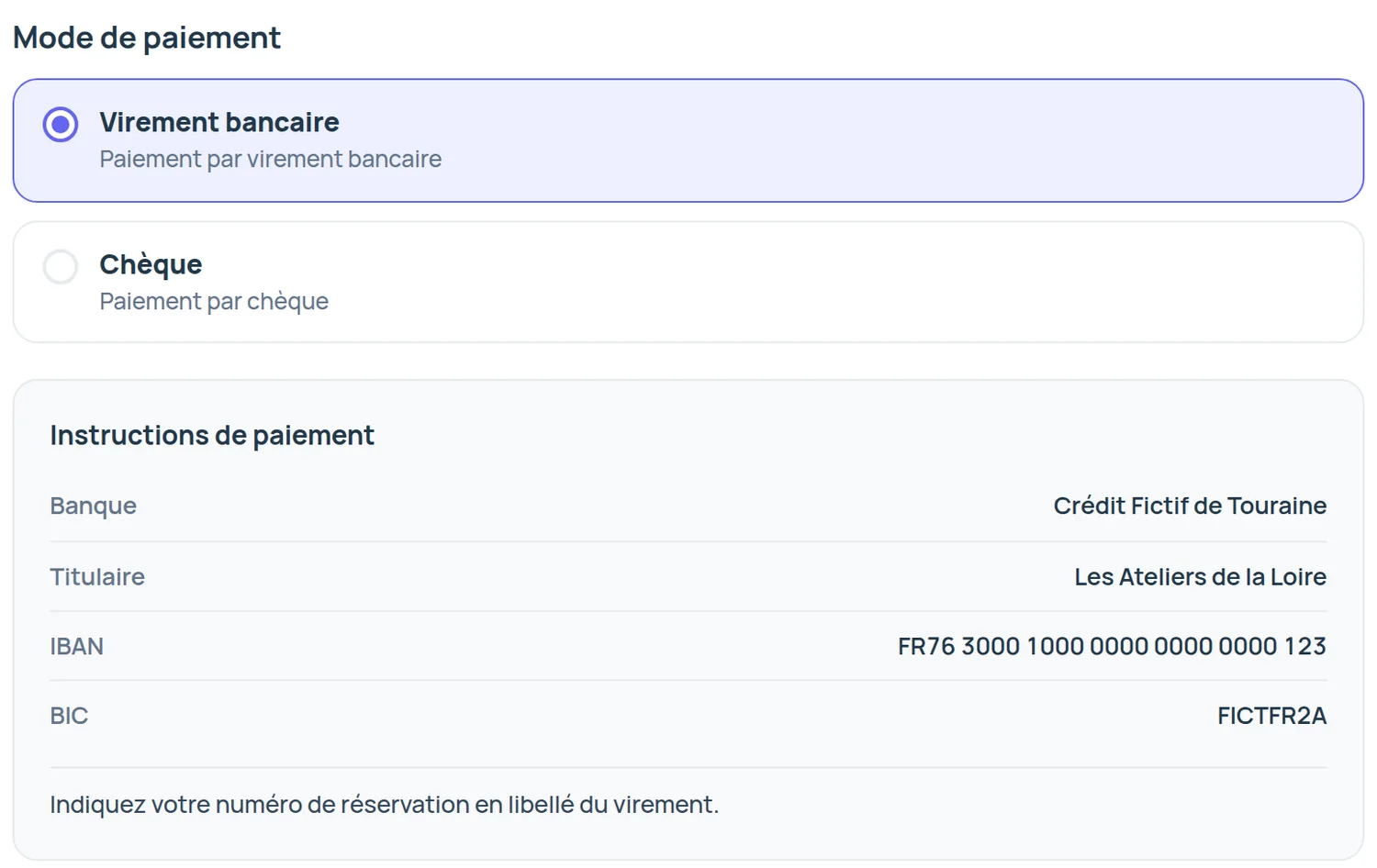Click the 'IBAN' label

(x=76, y=646)
